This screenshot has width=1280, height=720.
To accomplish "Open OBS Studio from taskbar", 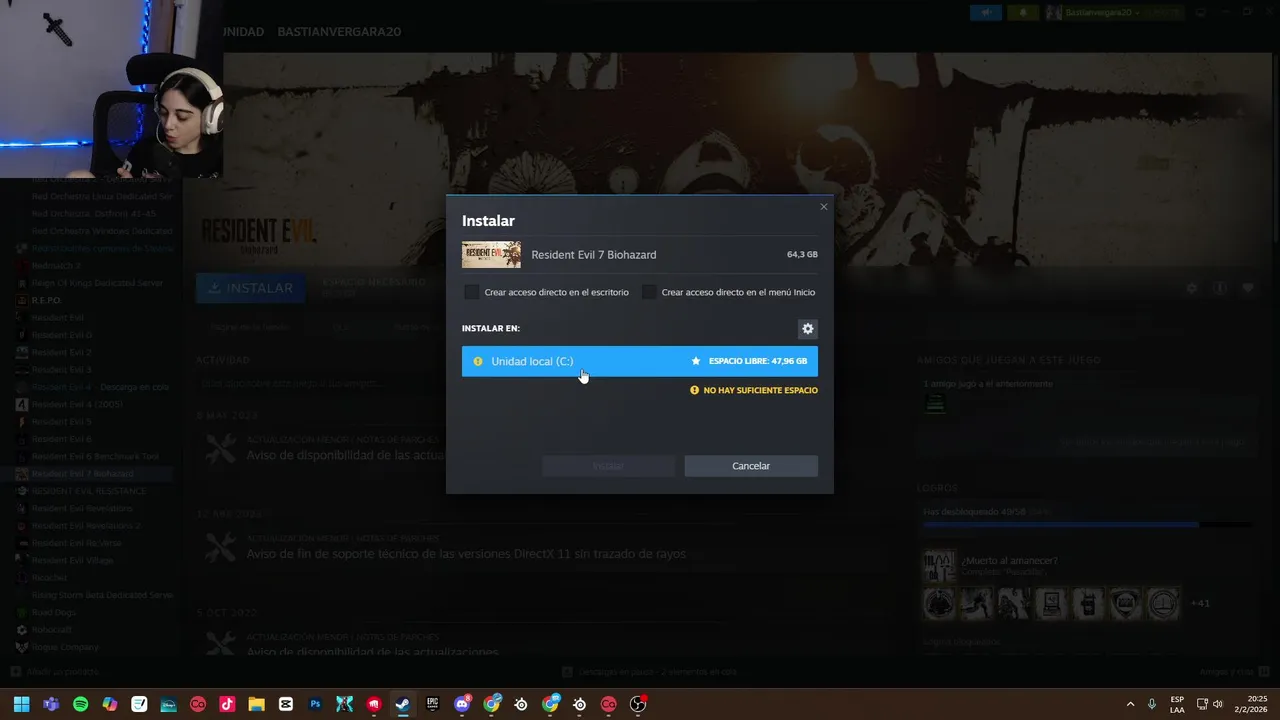I will pyautogui.click(x=638, y=704).
